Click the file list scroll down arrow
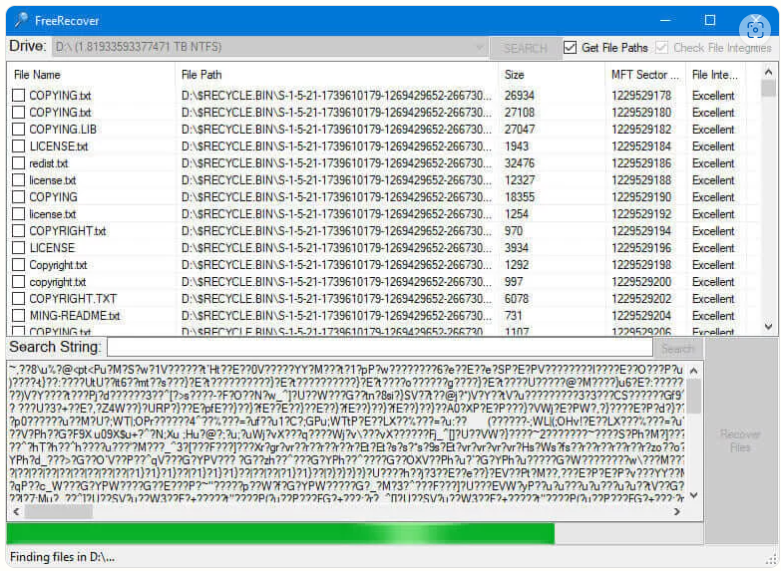 [x=769, y=326]
